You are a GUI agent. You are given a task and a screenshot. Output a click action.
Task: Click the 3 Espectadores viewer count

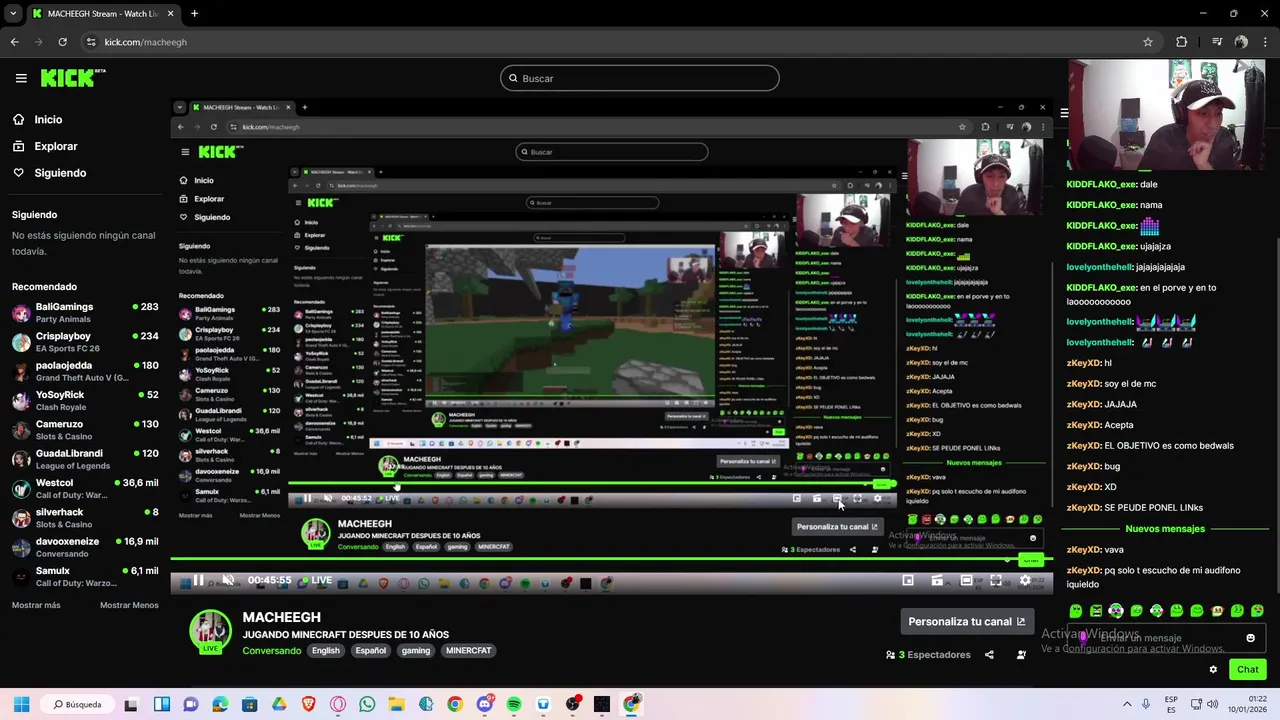point(928,655)
